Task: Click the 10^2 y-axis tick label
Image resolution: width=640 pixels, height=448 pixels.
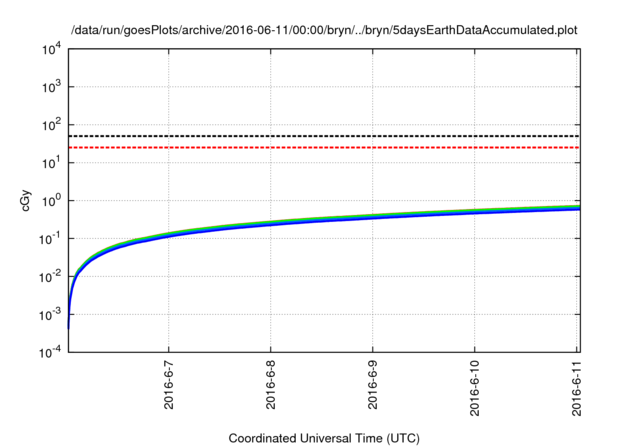Action: [x=52, y=125]
